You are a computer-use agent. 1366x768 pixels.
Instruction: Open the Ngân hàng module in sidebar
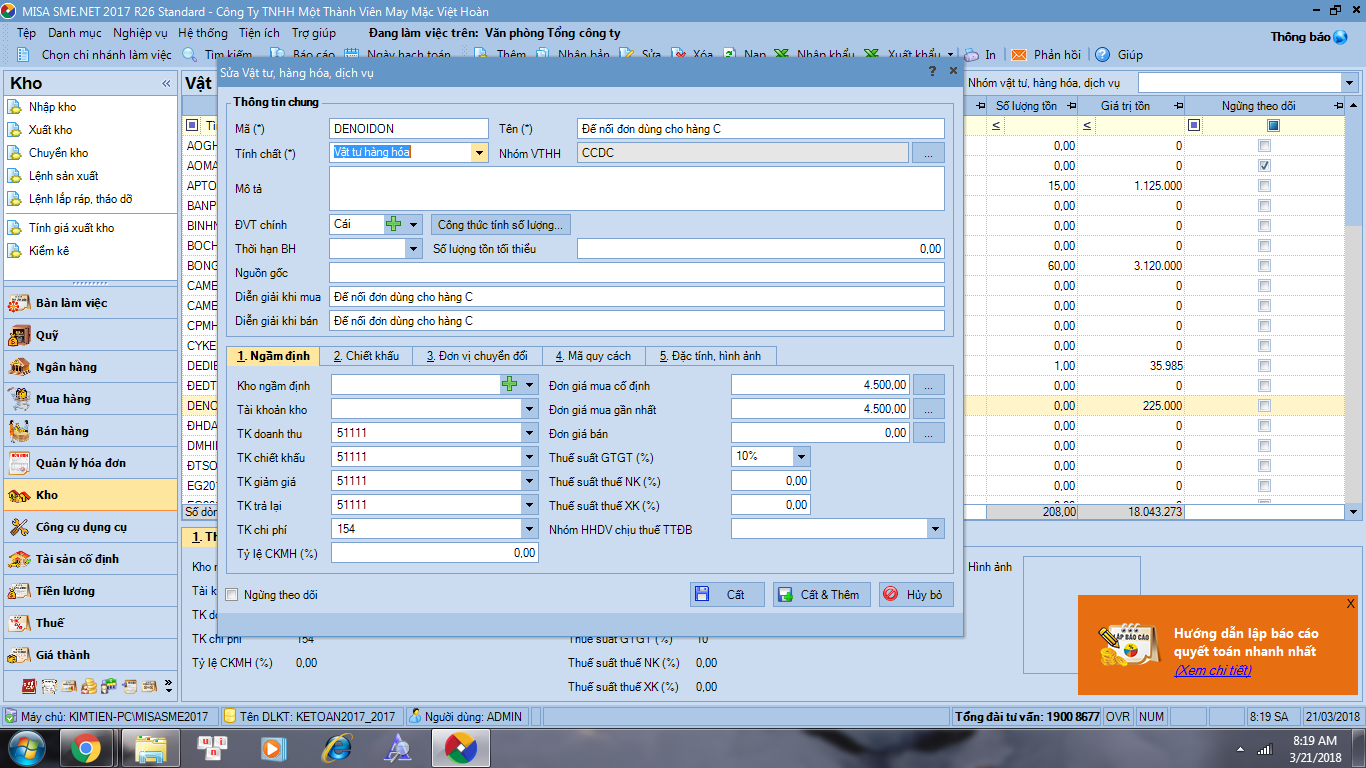click(89, 367)
